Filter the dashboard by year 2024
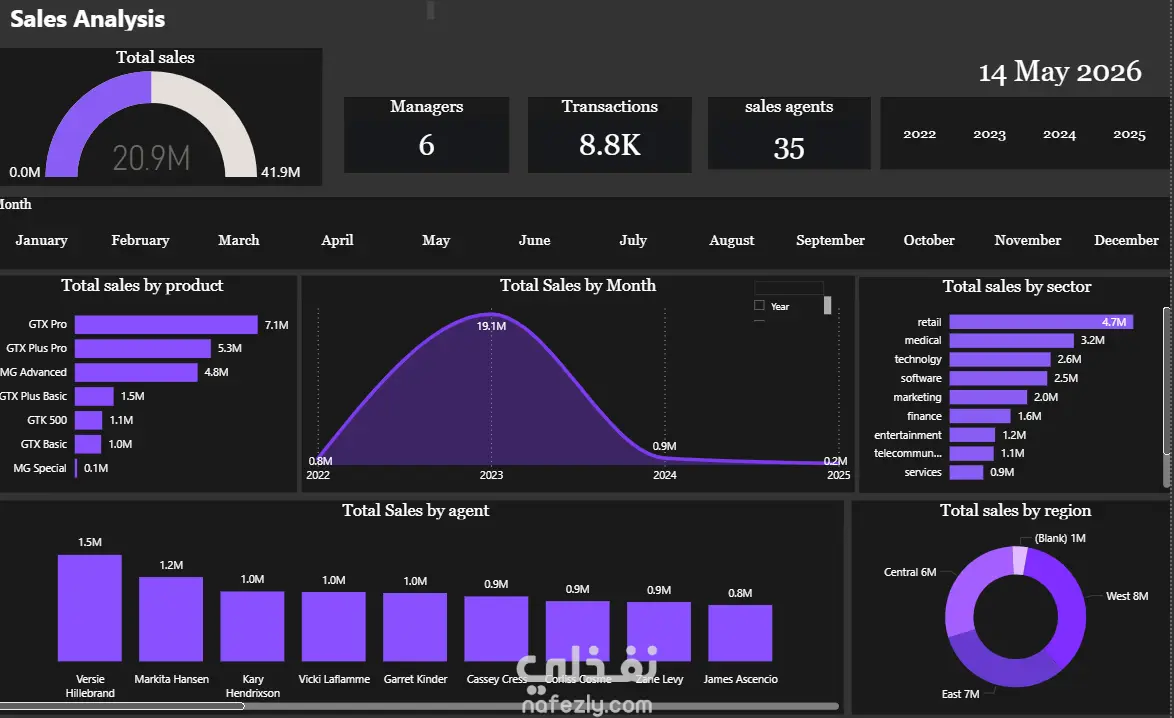The height and width of the screenshot is (718, 1174). click(x=1059, y=134)
